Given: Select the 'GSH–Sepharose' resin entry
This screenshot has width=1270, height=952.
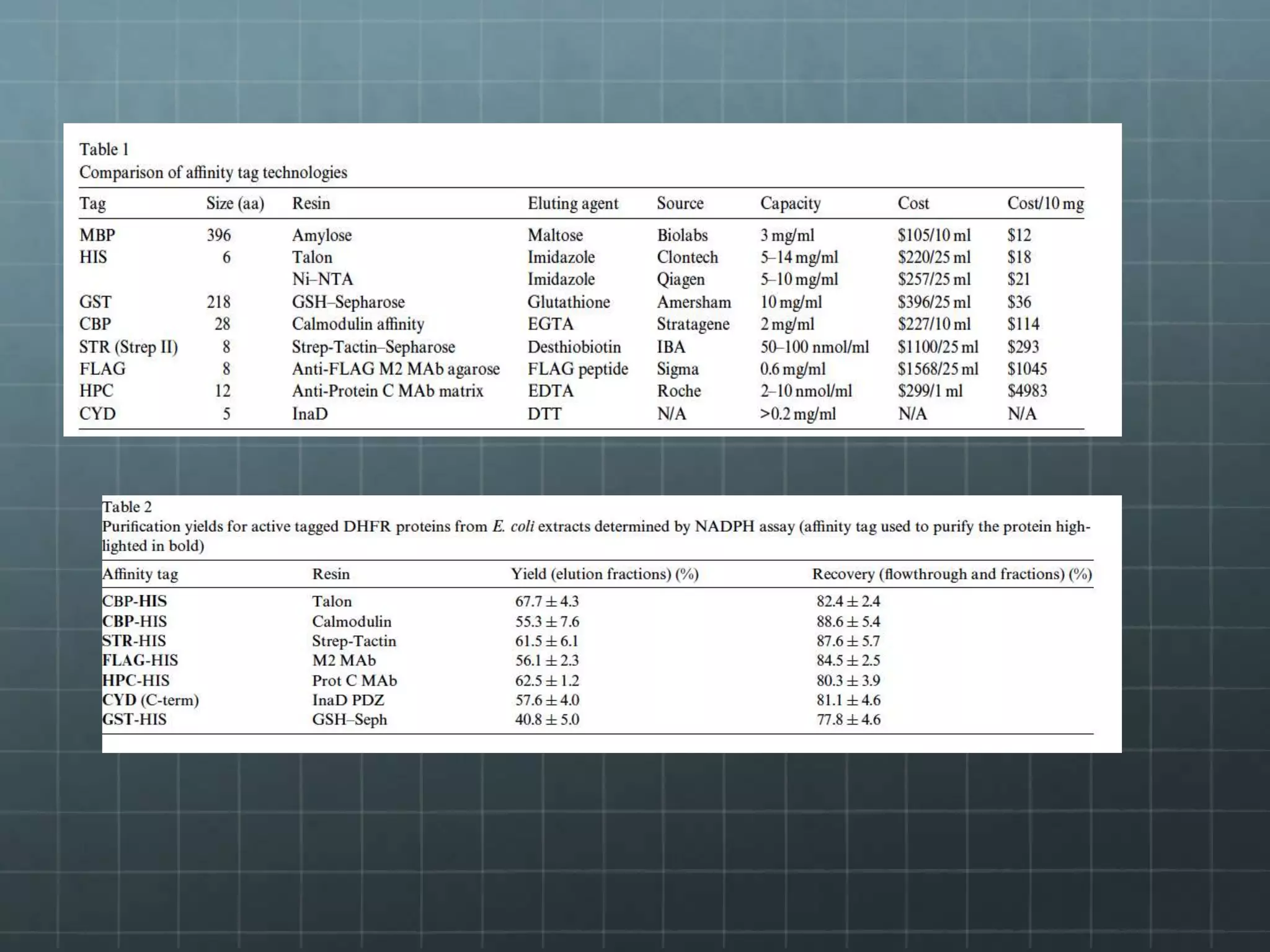Looking at the screenshot, I should tap(348, 302).
